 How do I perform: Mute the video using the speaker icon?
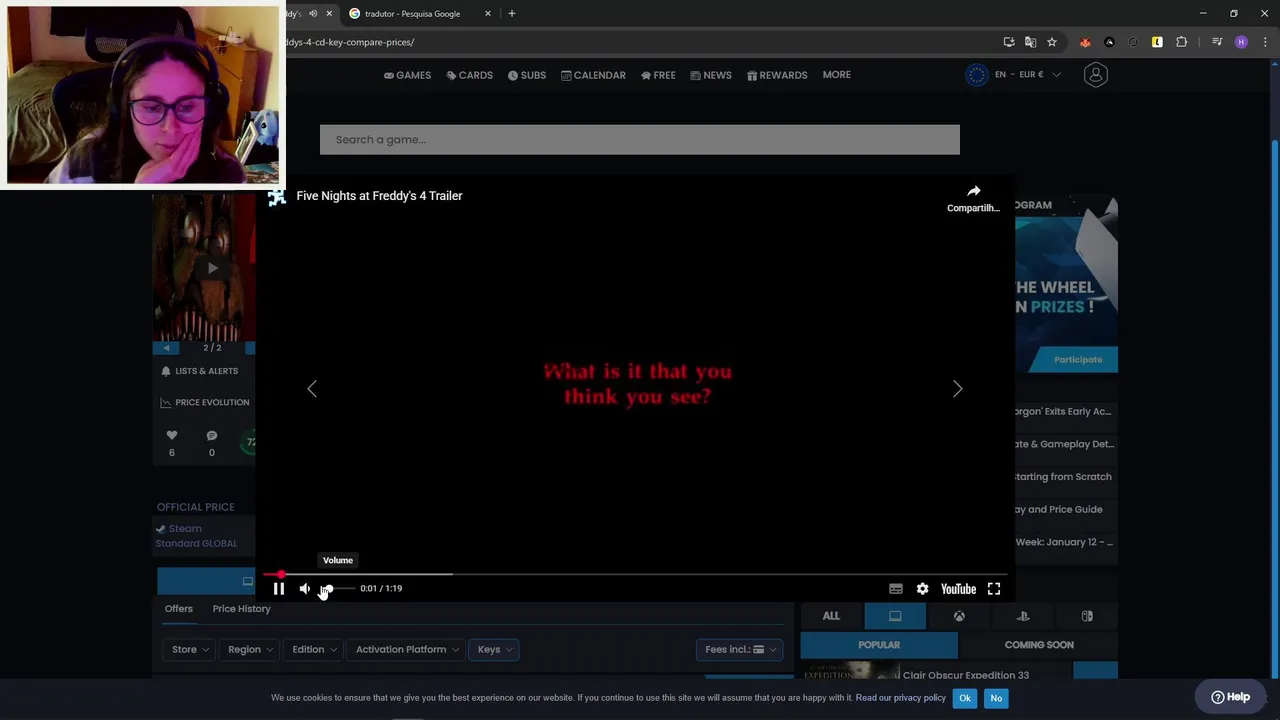coord(305,589)
